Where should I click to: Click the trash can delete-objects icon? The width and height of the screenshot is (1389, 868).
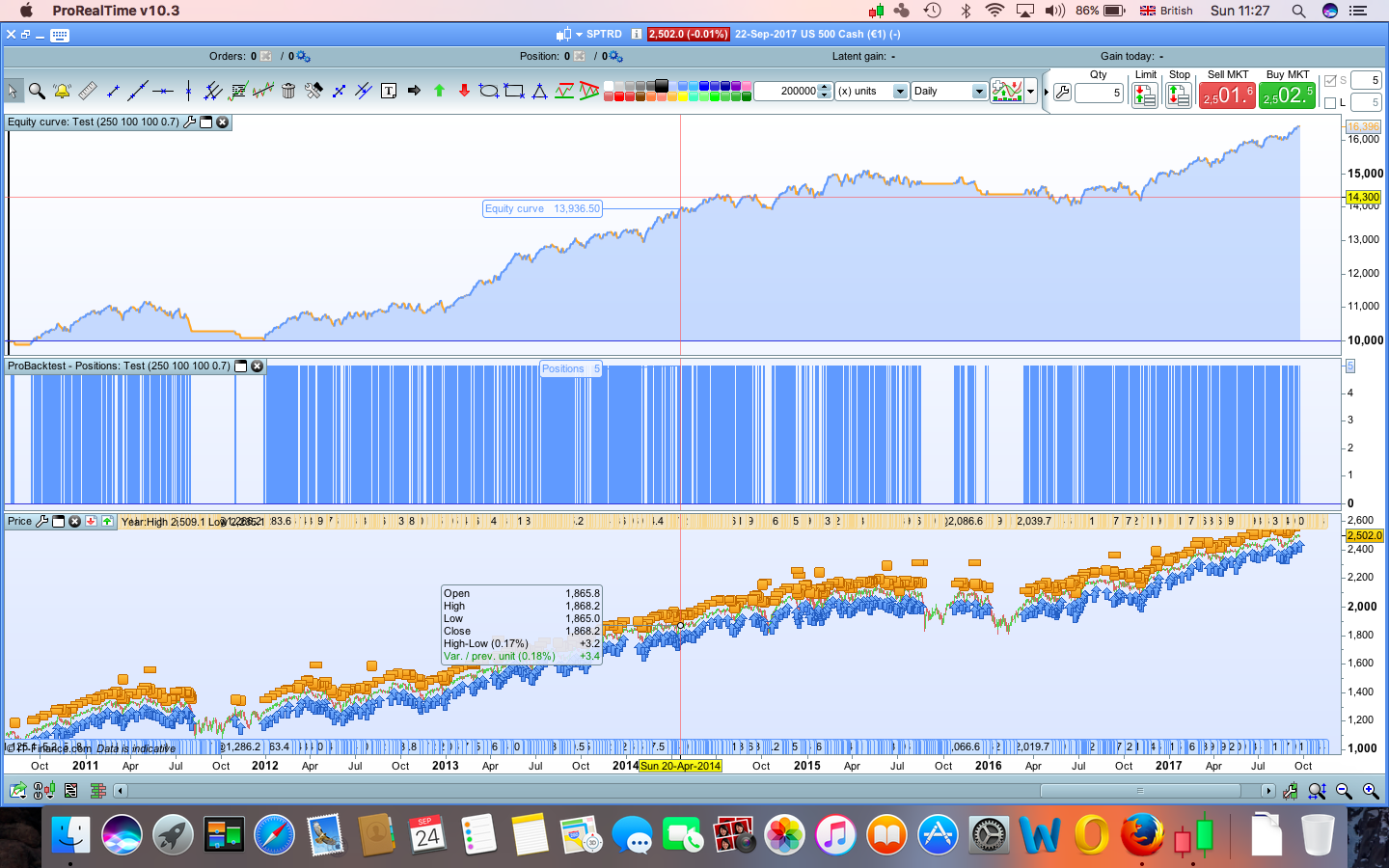click(x=288, y=91)
